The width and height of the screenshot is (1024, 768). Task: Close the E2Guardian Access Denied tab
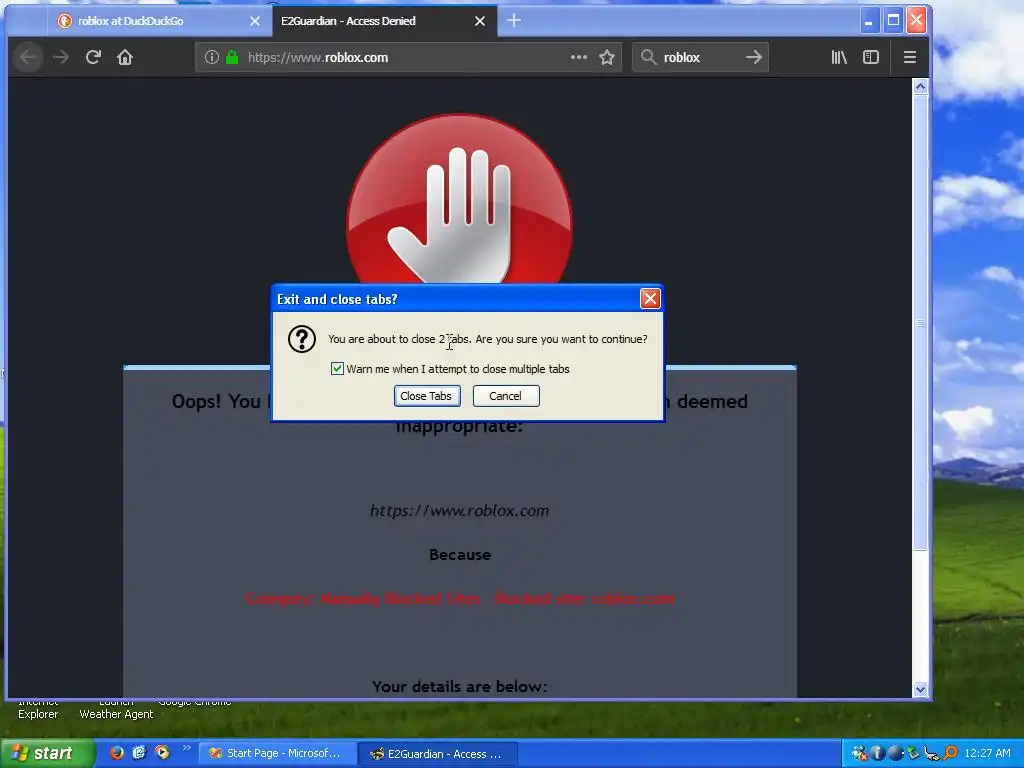click(480, 21)
